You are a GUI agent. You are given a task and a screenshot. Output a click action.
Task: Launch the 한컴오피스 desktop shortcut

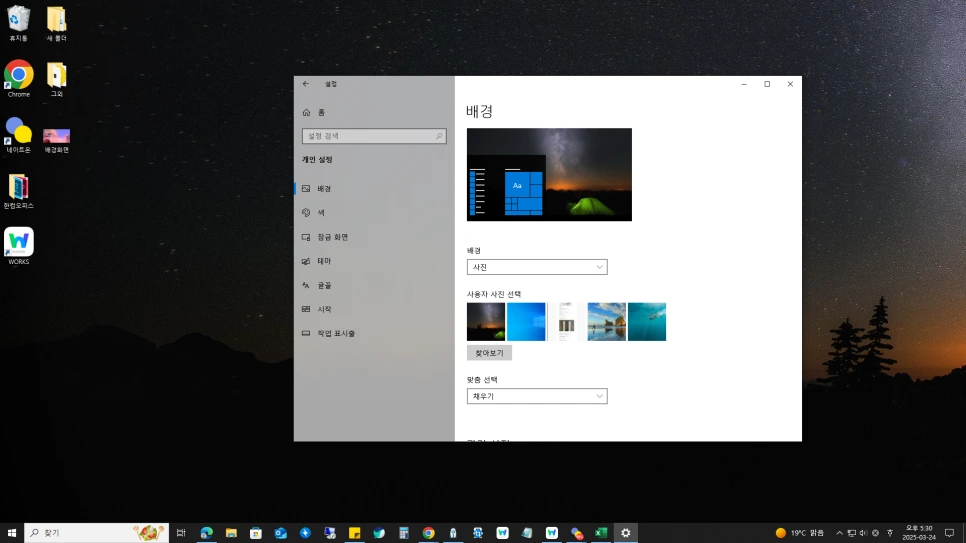[x=18, y=191]
